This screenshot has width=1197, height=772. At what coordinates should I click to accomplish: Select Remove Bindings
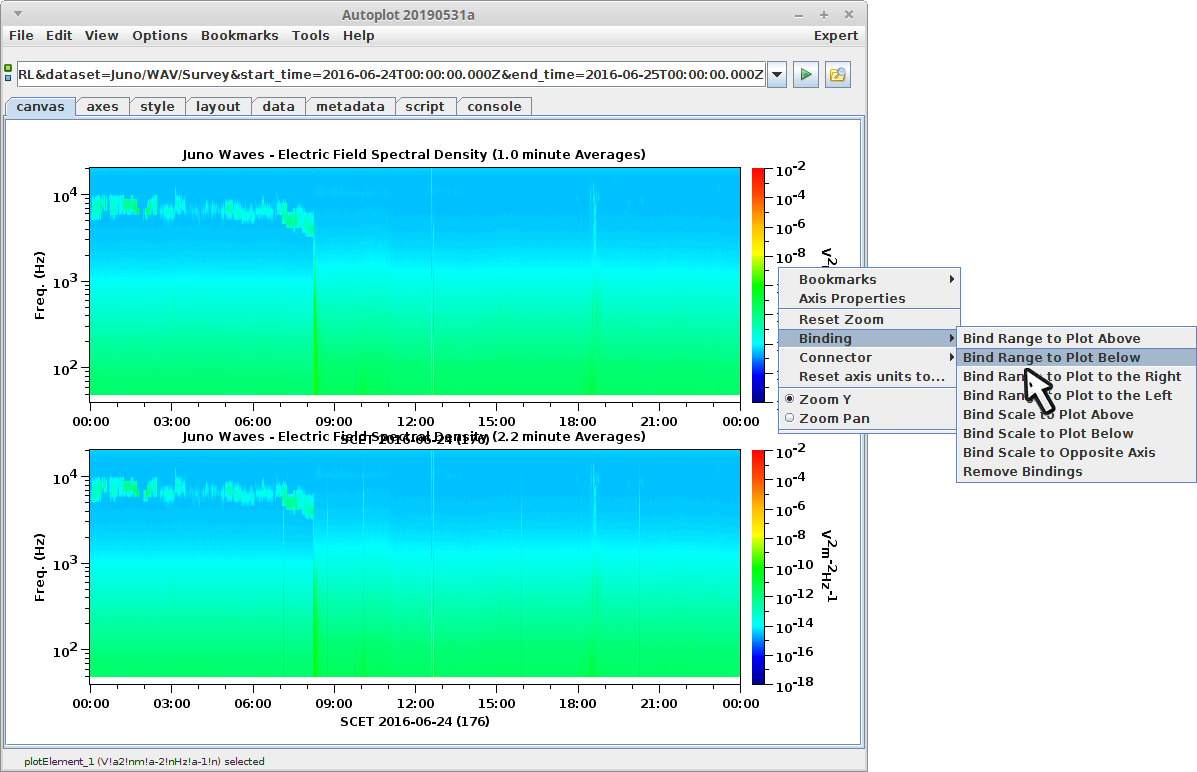(x=1076, y=472)
